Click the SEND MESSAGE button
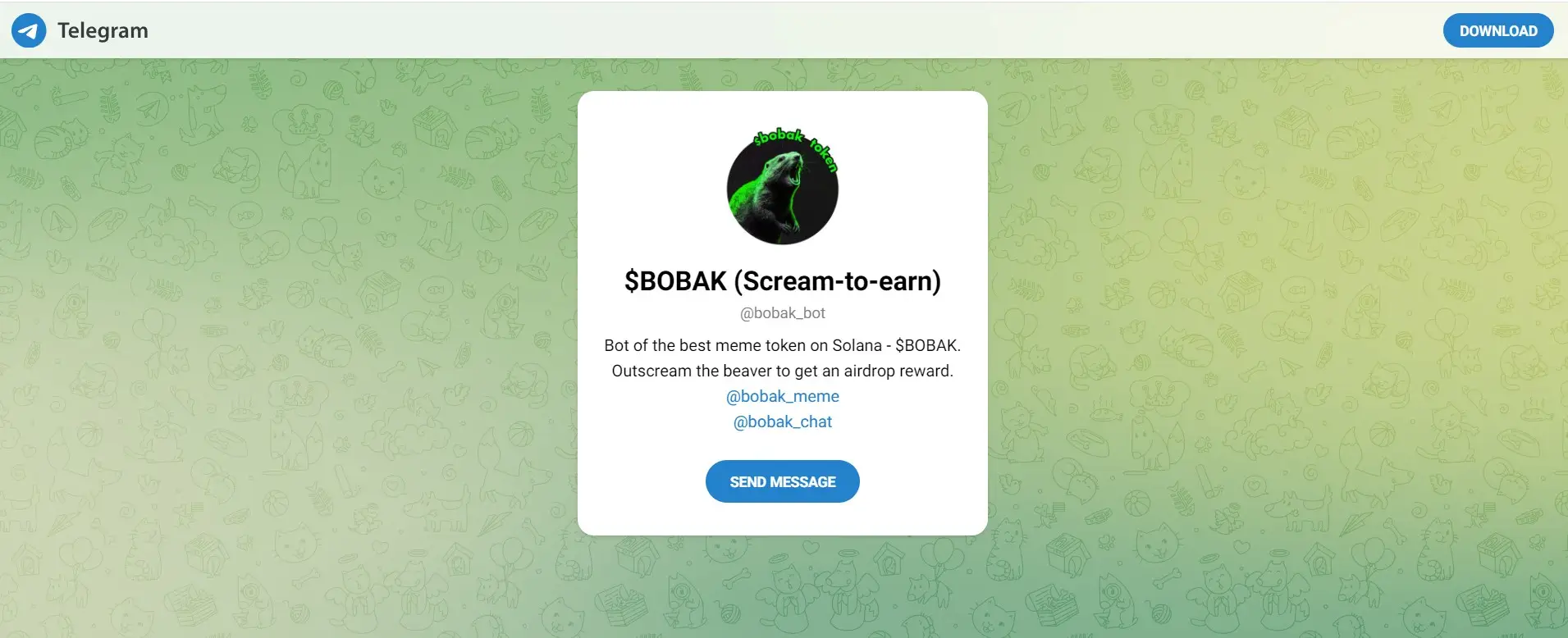1568x638 pixels. click(x=783, y=481)
